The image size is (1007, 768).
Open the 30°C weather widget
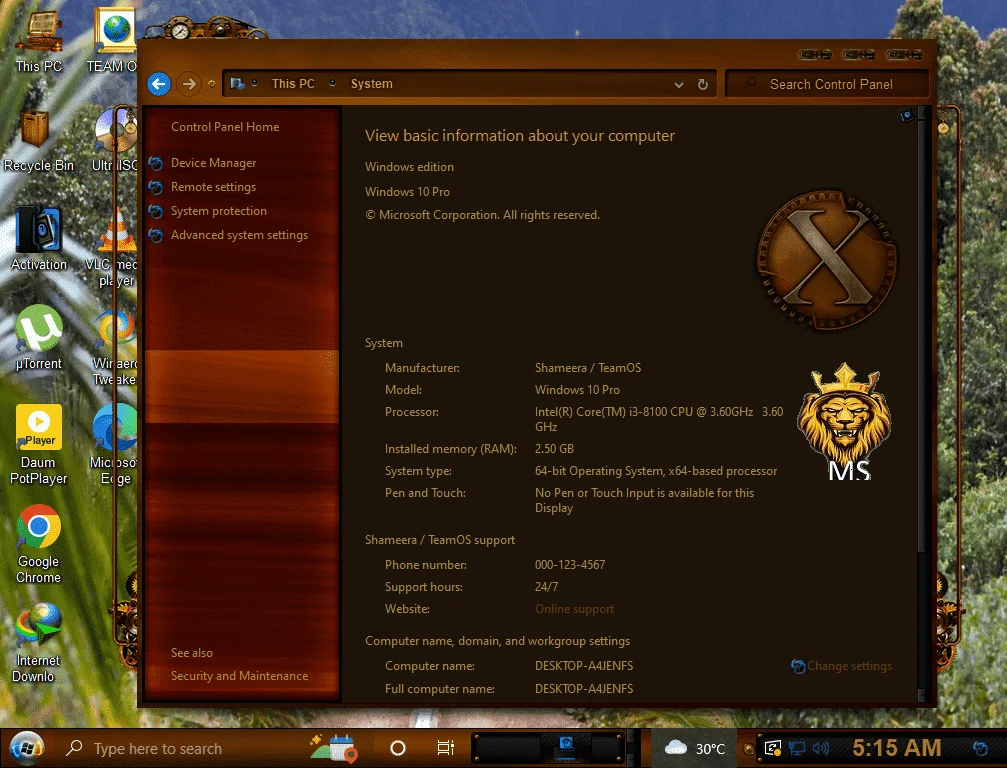pyautogui.click(x=694, y=749)
